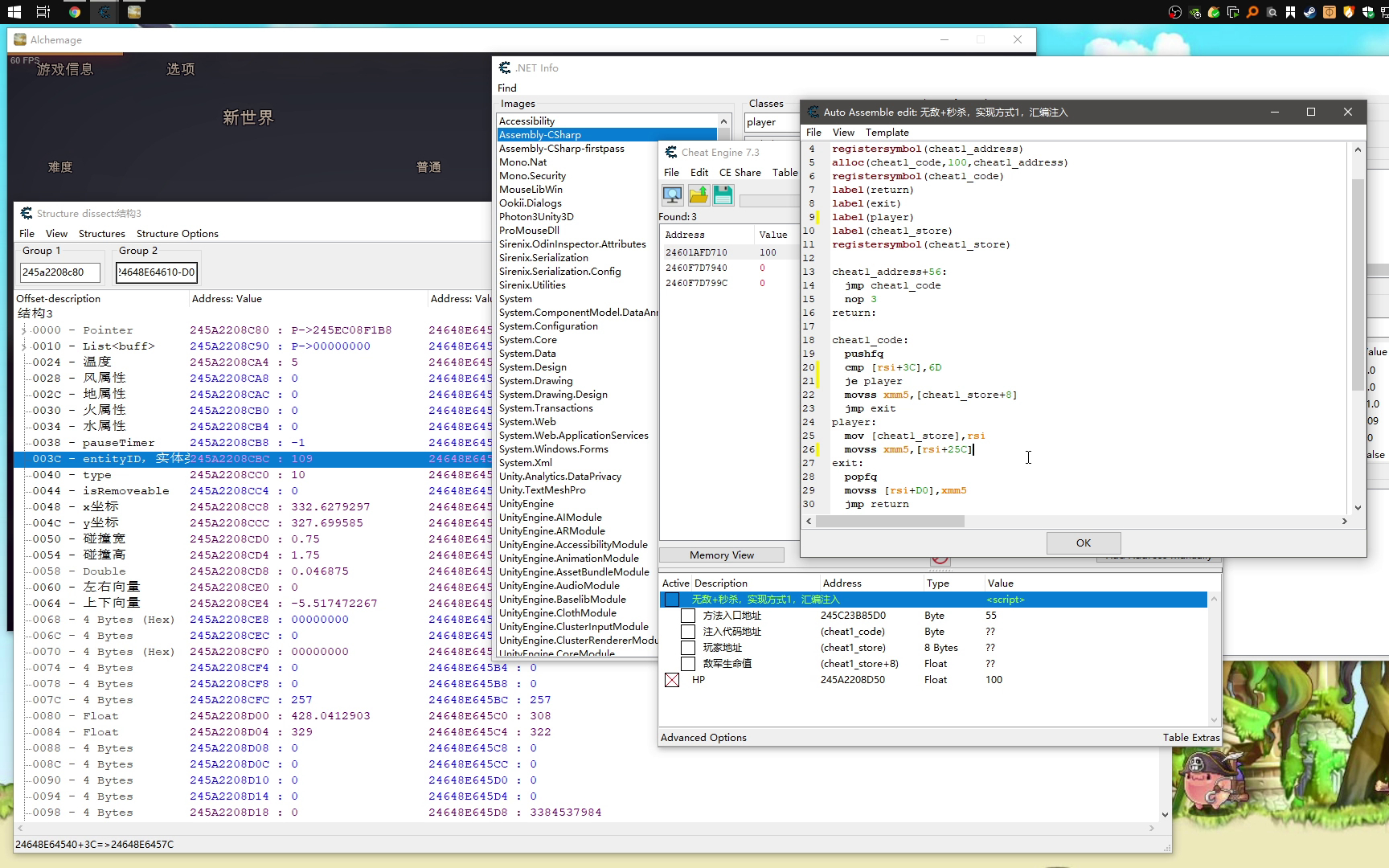Toggle checkbox for 敌军生命值 entry

(x=688, y=664)
